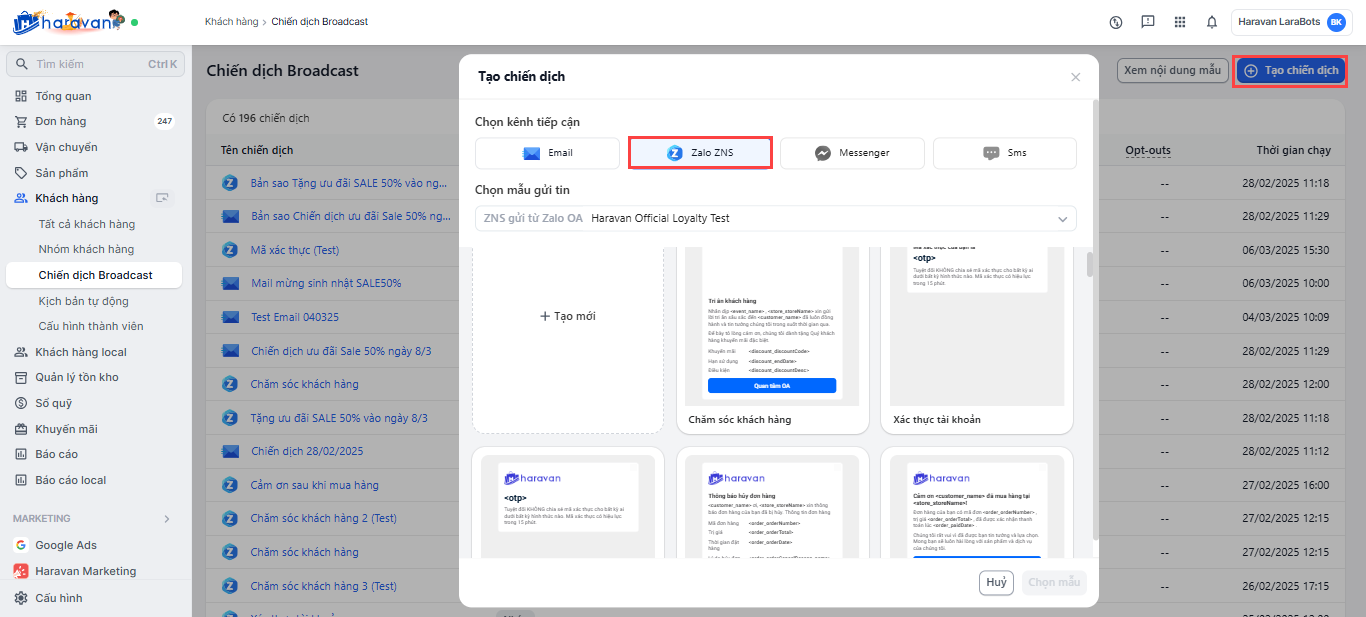The image size is (1366, 617).
Task: Open Nhóm khách hàng submenu item
Action: coord(86,249)
